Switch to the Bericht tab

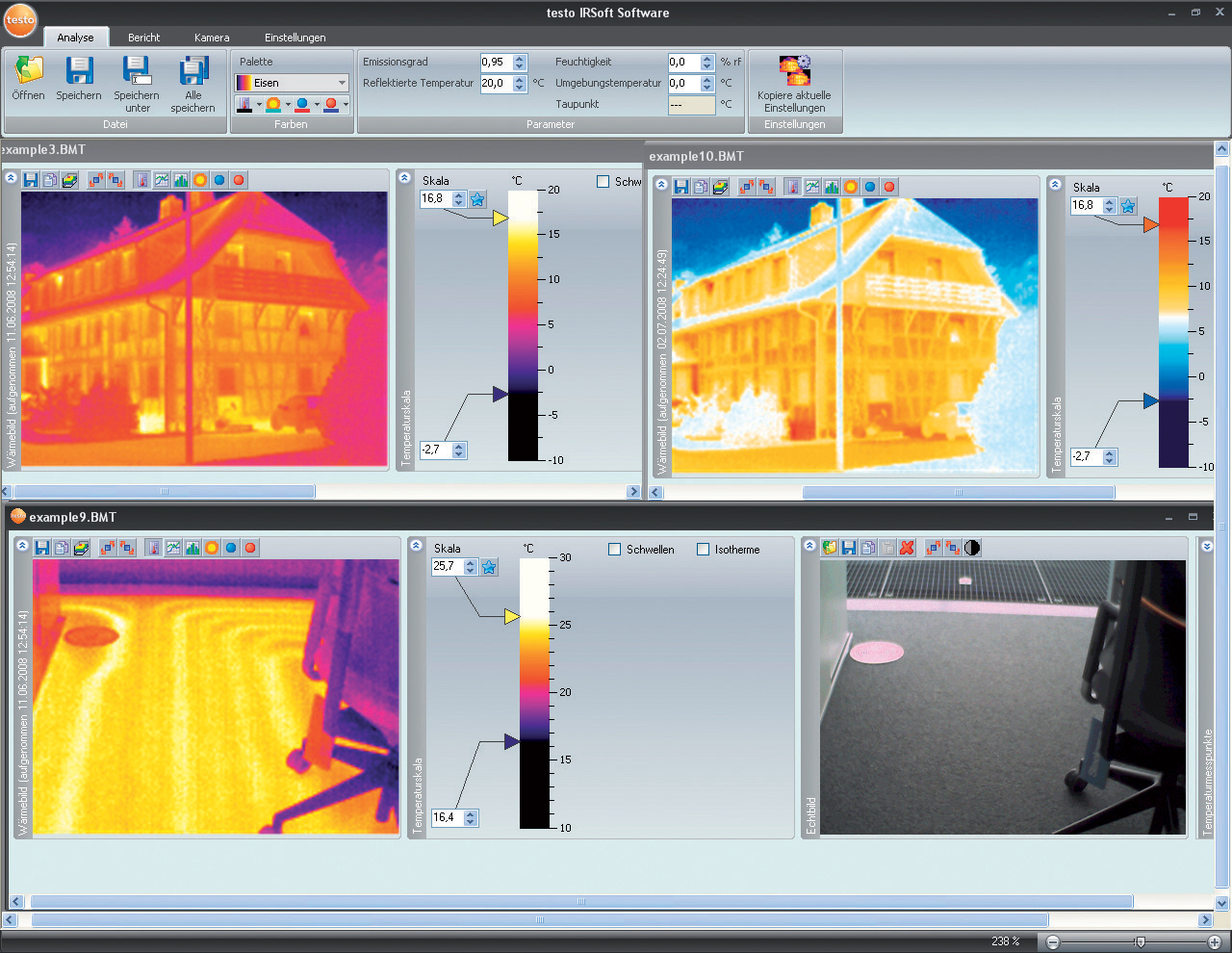pyautogui.click(x=143, y=38)
